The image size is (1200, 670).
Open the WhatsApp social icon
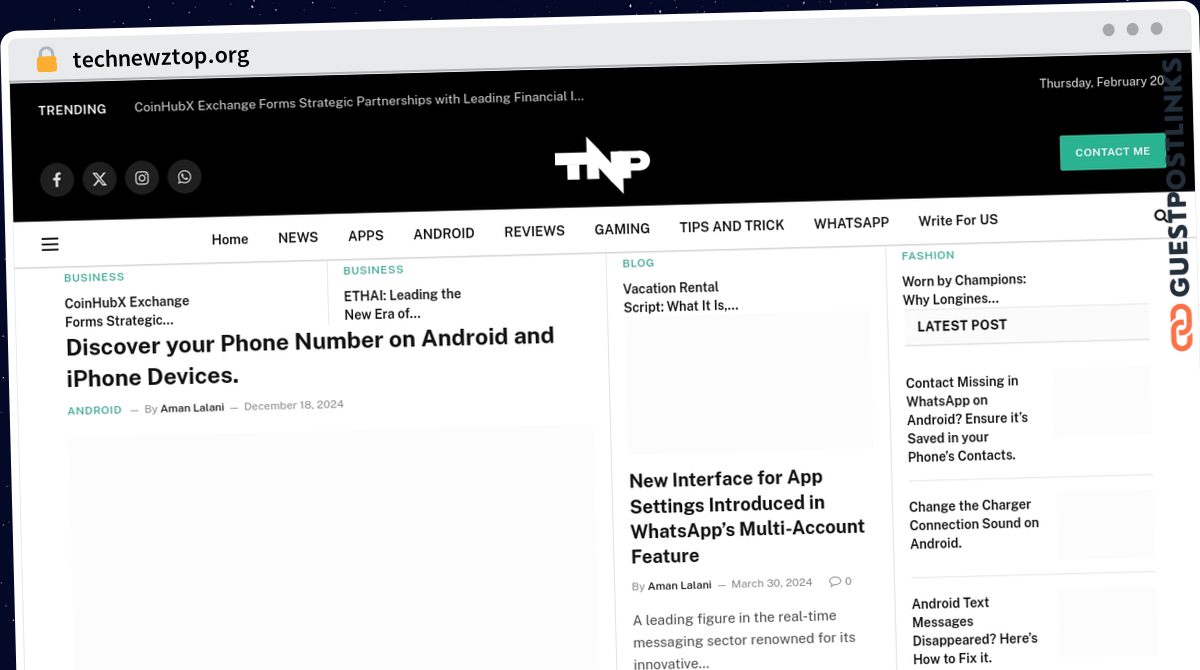(x=184, y=177)
